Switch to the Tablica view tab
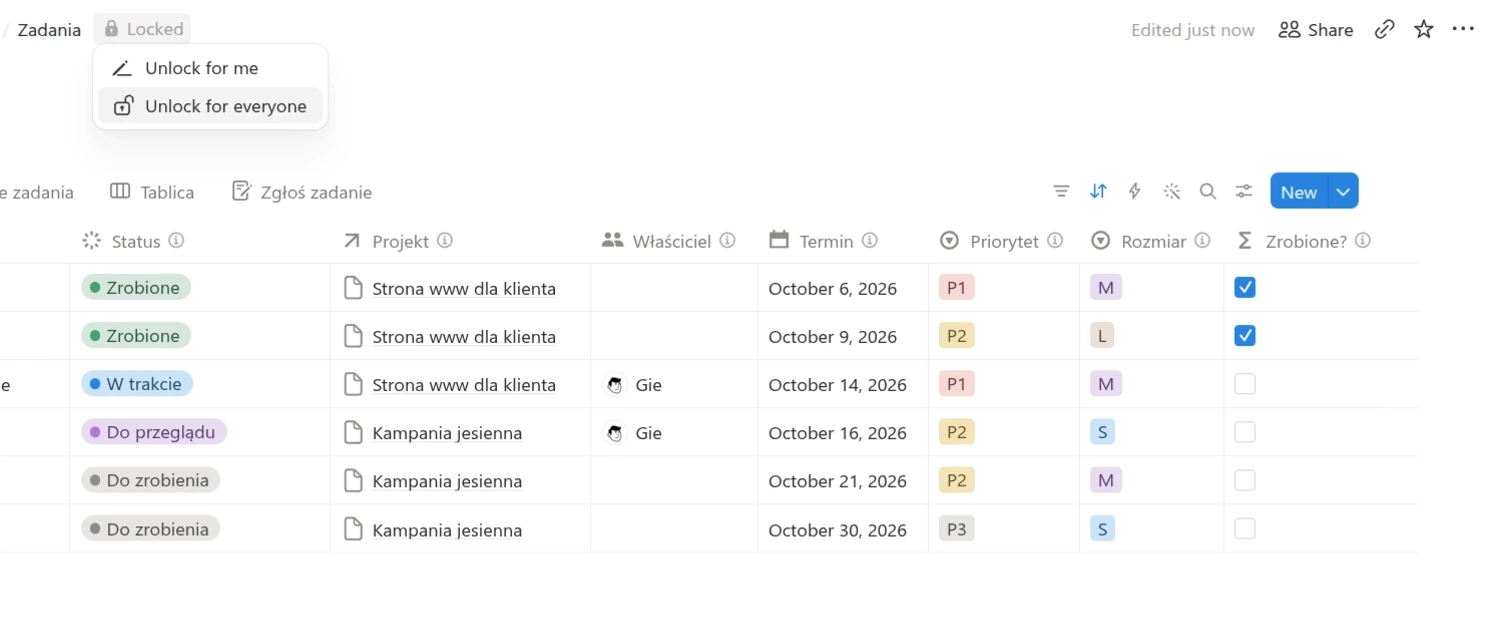1490x620 pixels. (x=152, y=192)
